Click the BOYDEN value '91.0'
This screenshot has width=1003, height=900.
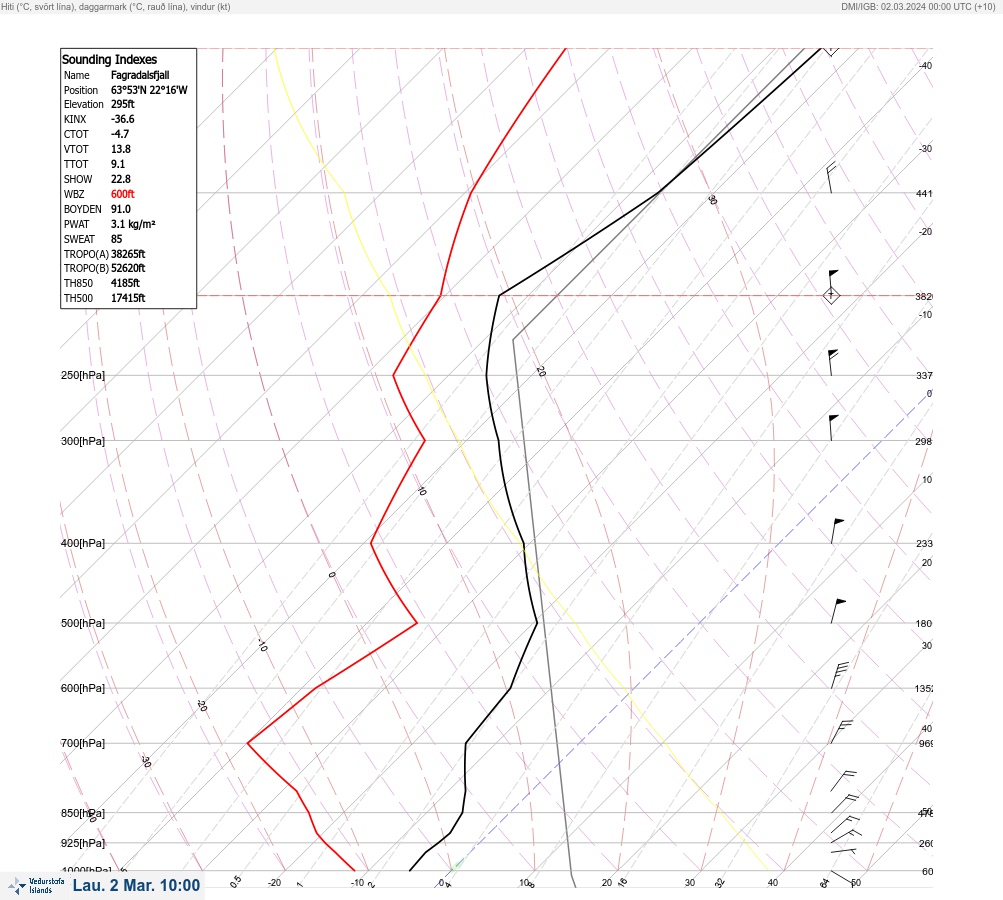[121, 209]
